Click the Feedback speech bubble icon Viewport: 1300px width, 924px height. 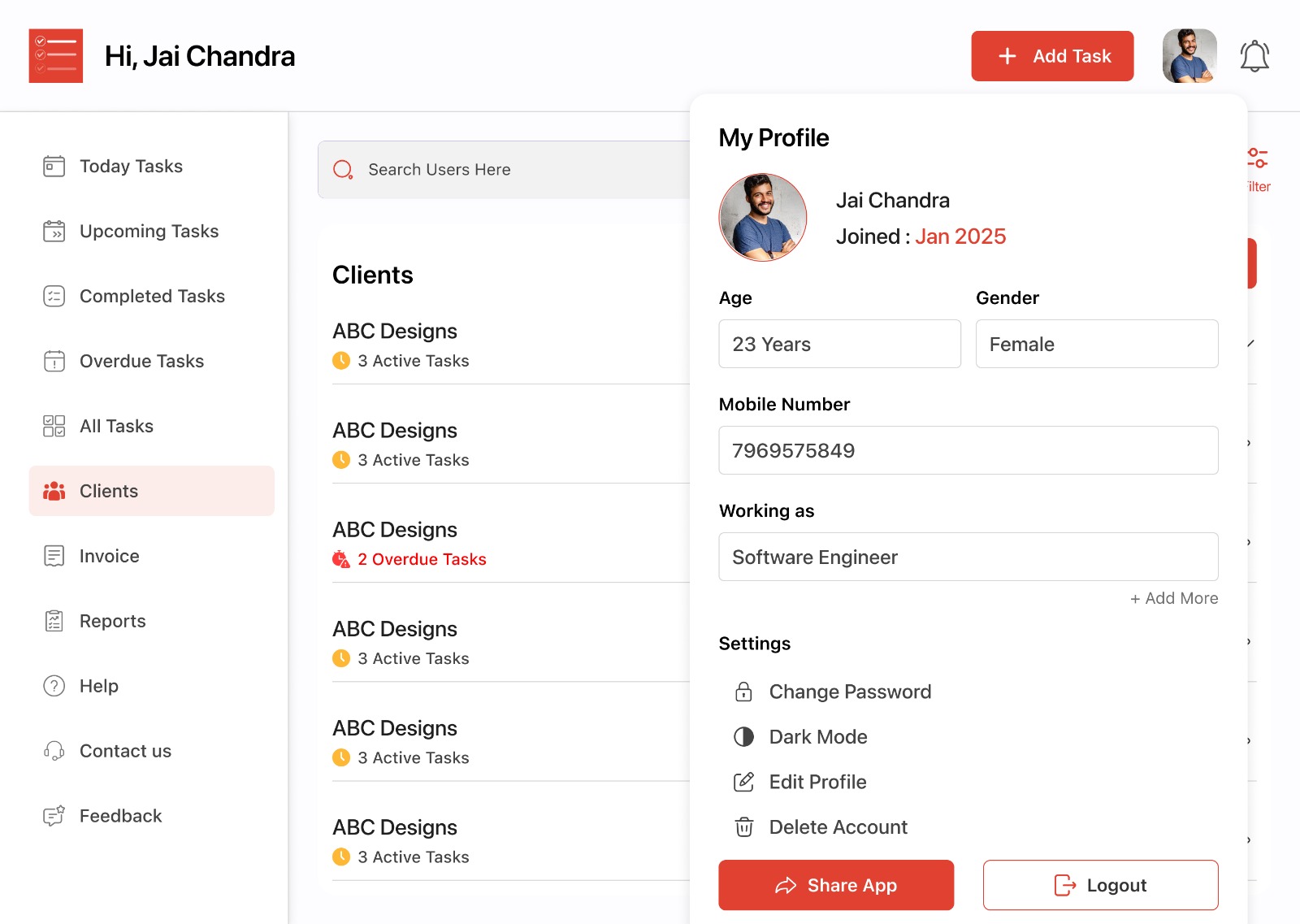[53, 816]
